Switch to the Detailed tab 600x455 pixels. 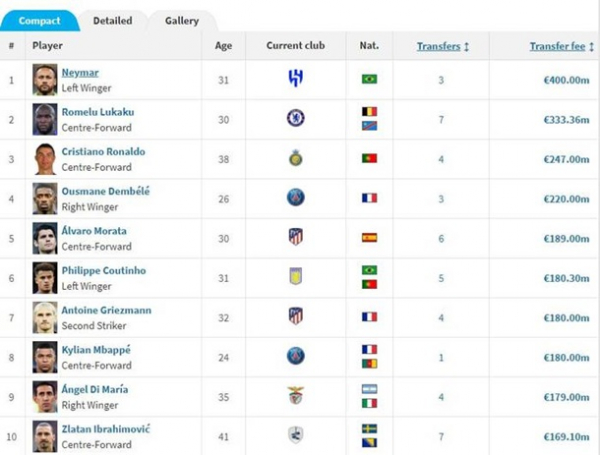coord(112,20)
